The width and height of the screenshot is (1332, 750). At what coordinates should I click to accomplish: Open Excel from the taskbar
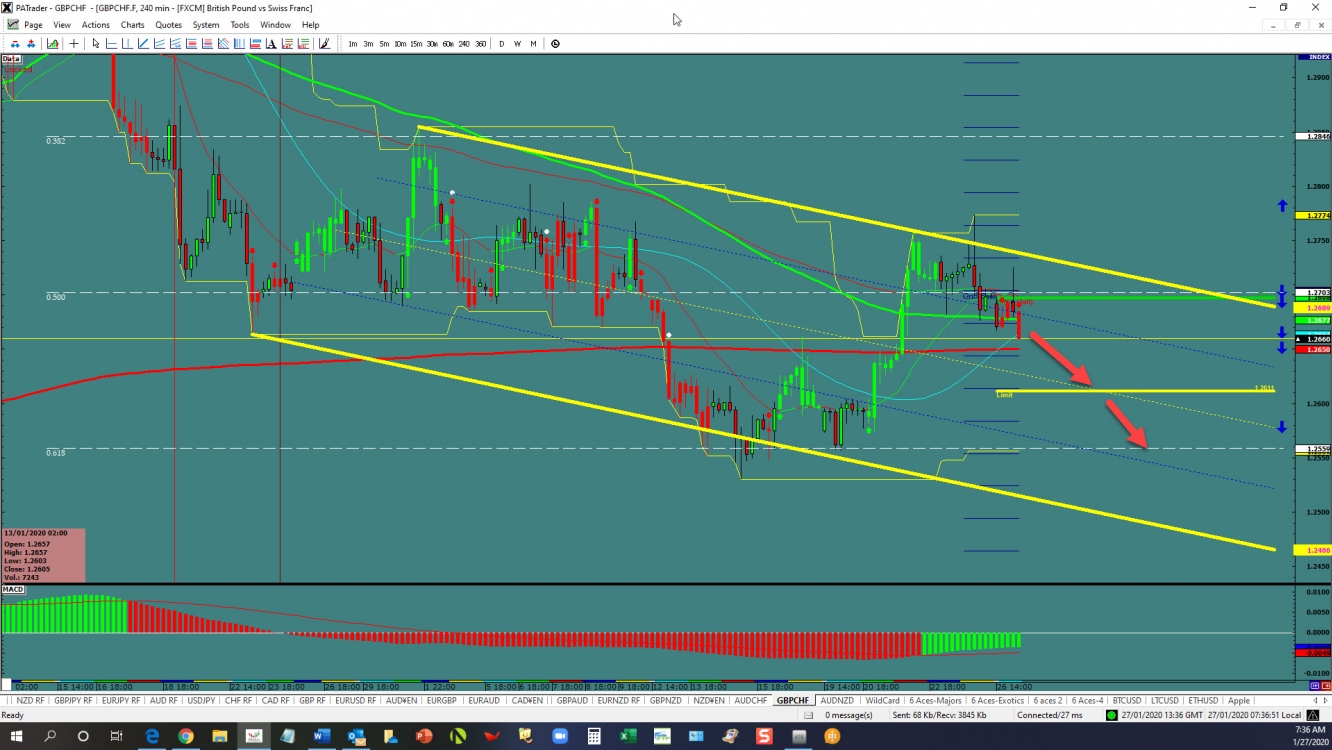627,736
